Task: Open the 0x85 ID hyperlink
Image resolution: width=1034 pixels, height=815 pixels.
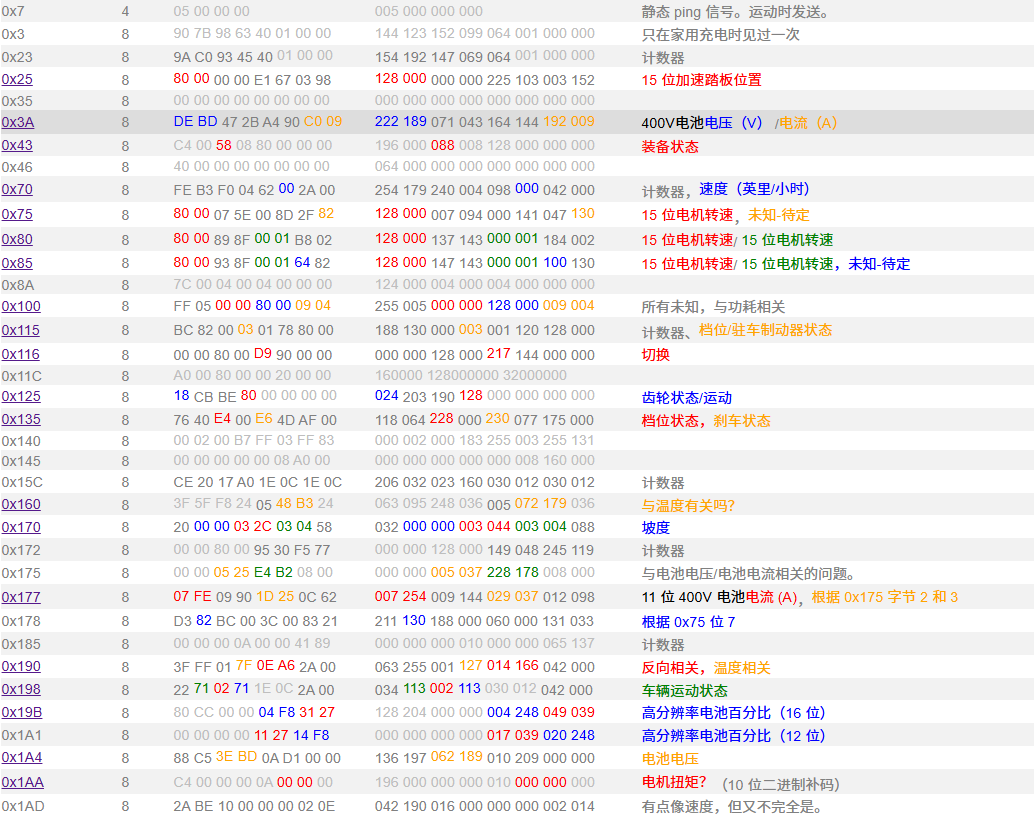Action: [17, 264]
